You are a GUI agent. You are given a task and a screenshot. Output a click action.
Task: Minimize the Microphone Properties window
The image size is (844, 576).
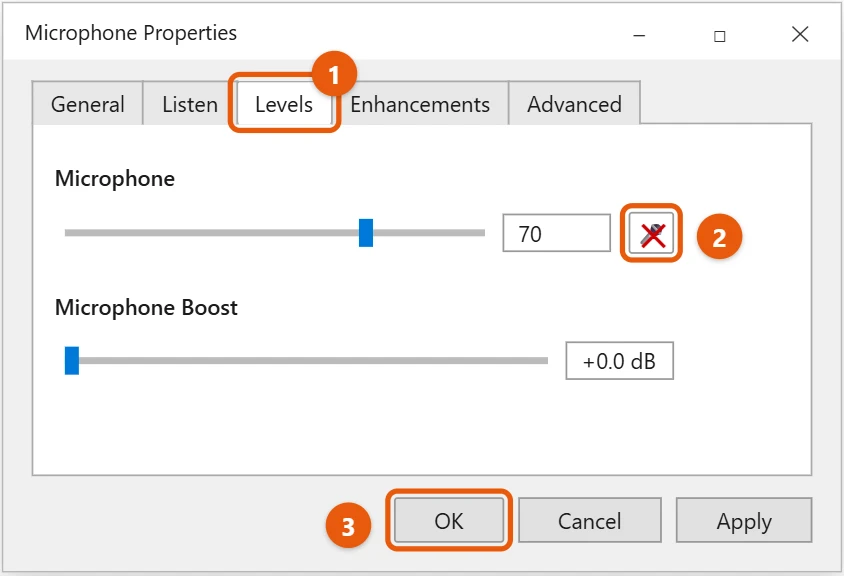coord(639,36)
